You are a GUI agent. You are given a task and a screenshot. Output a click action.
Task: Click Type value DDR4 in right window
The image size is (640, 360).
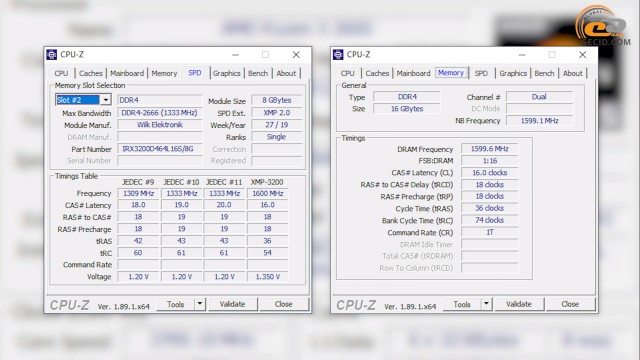(x=407, y=97)
